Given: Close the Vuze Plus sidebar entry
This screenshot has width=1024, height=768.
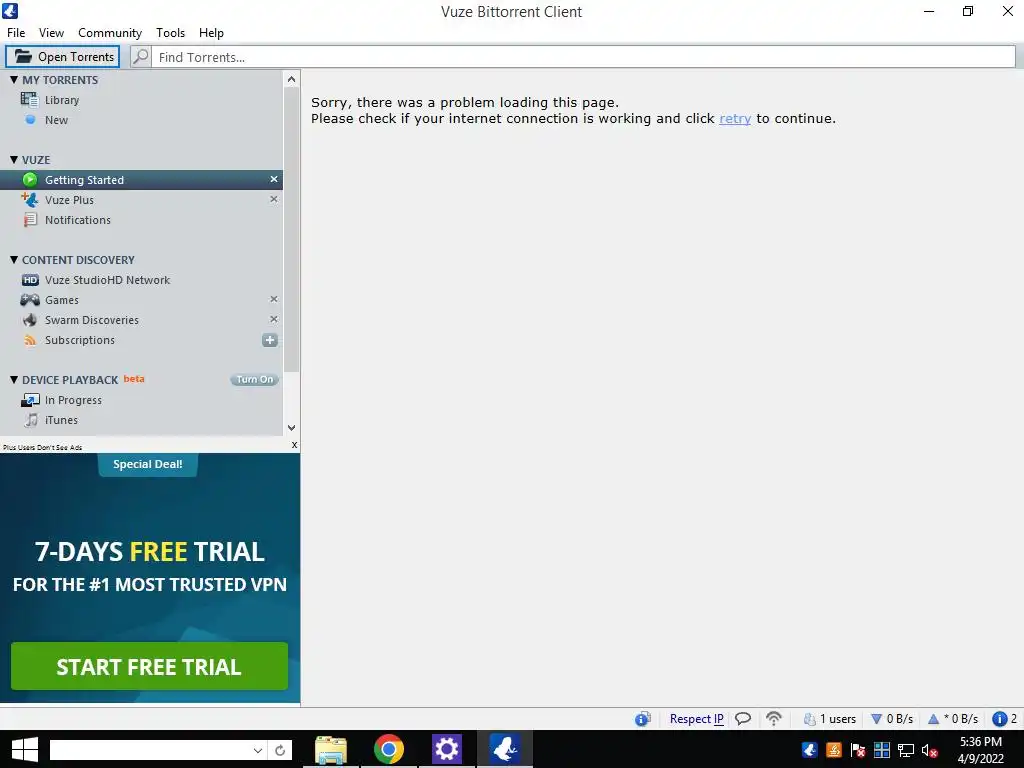Looking at the screenshot, I should [x=274, y=199].
